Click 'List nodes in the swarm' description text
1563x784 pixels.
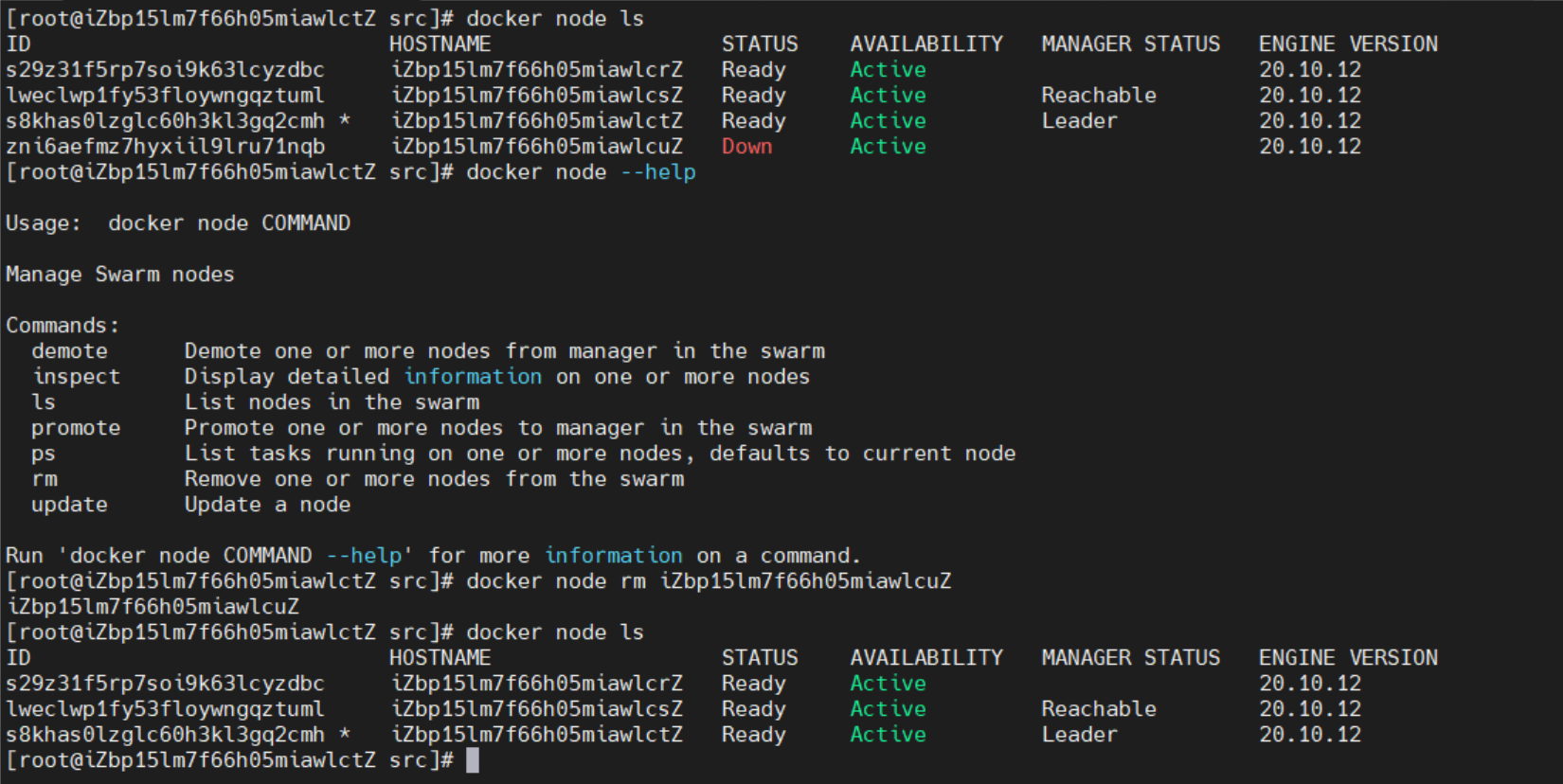[332, 402]
